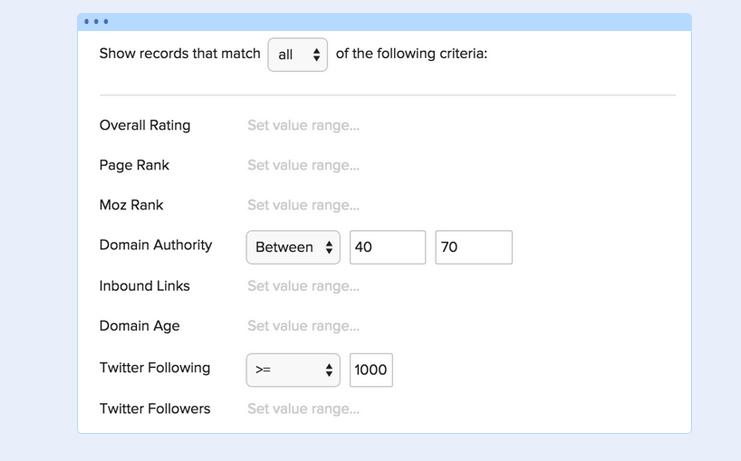Click the Twitter Following label
Image resolution: width=741 pixels, height=461 pixels.
pos(155,368)
